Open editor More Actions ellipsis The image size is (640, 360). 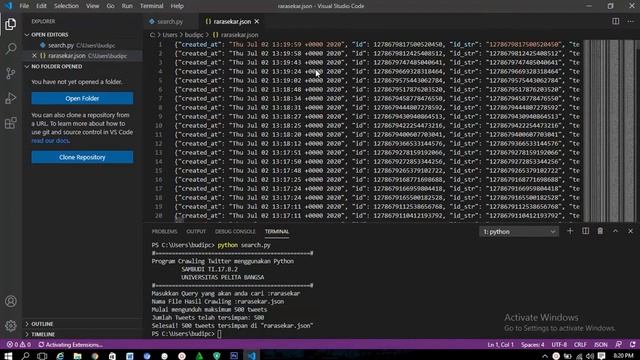(631, 21)
